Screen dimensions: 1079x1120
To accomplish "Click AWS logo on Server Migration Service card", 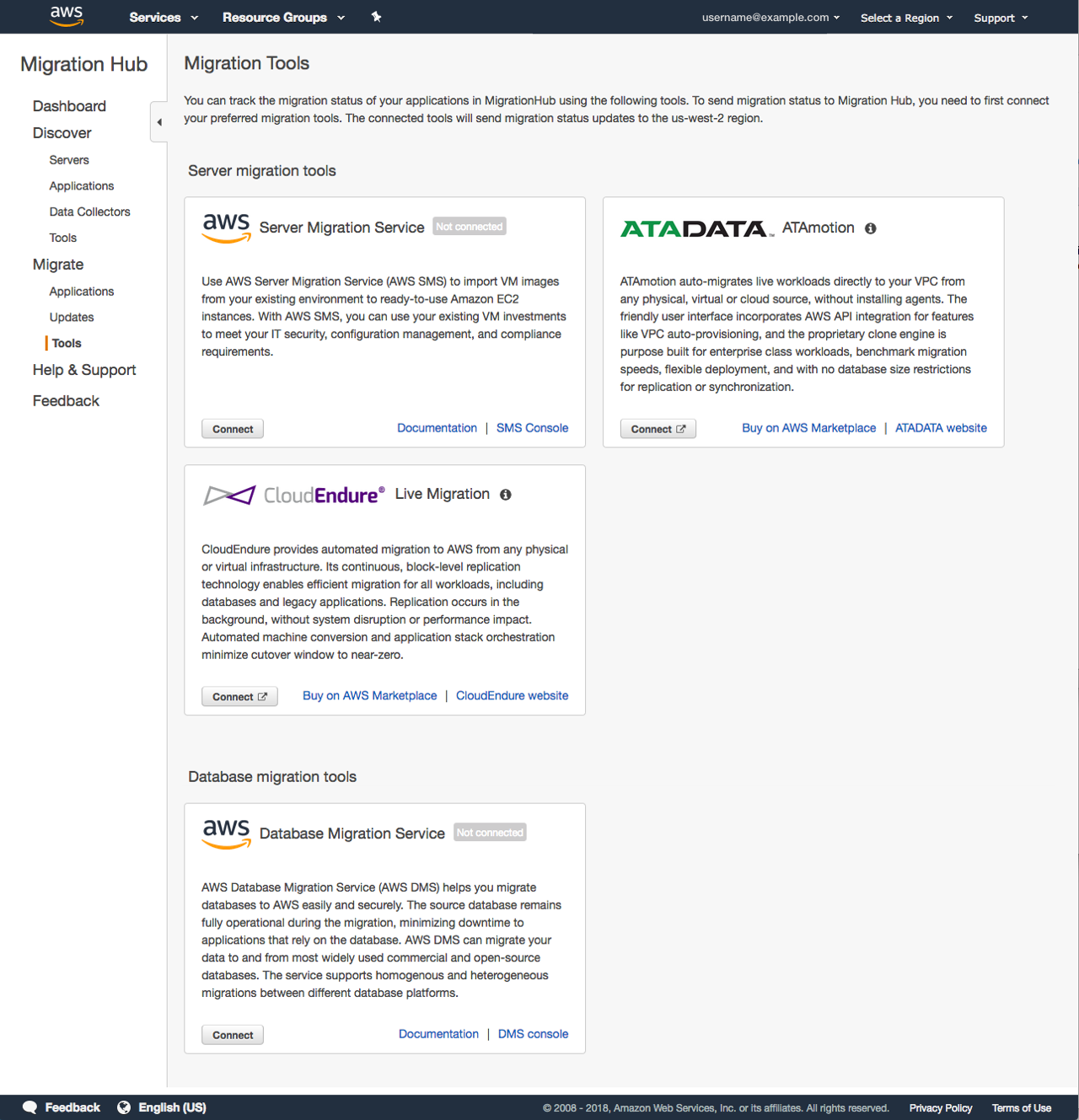I will pyautogui.click(x=226, y=228).
